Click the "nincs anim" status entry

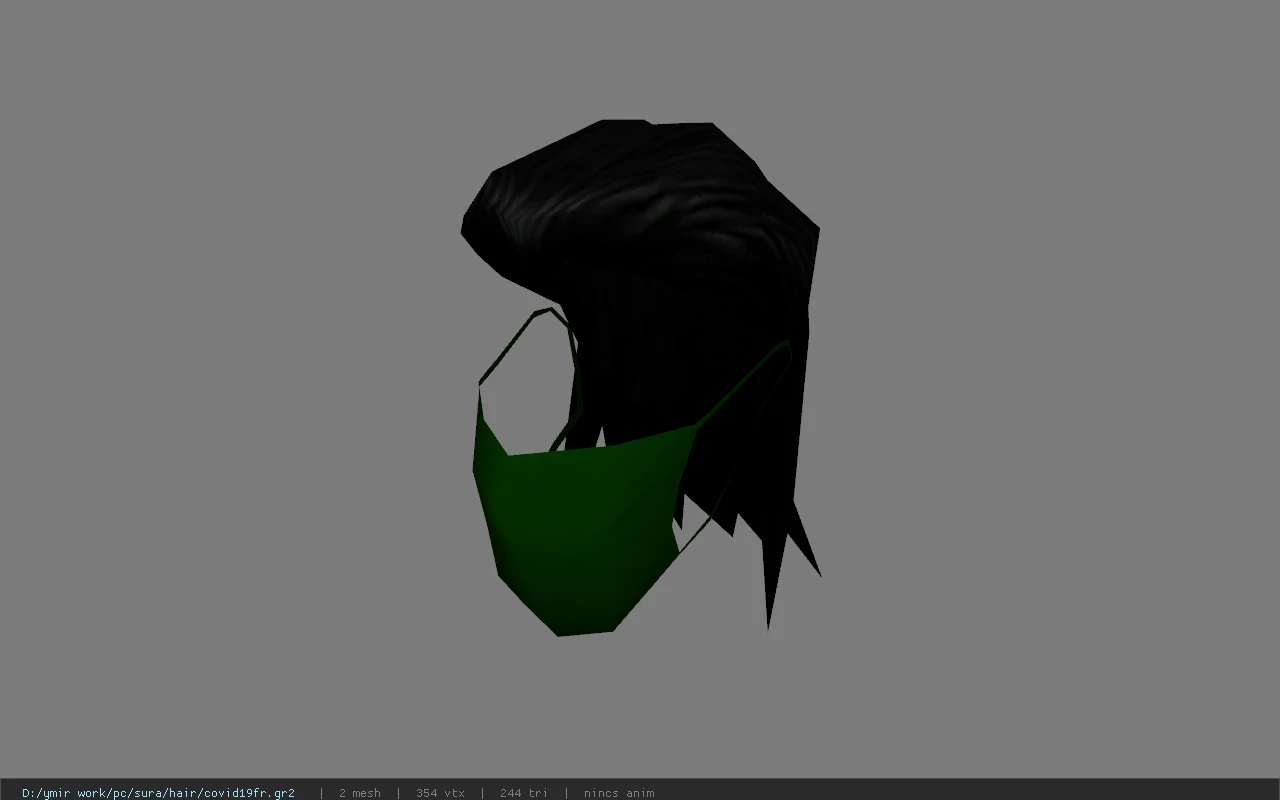point(619,793)
